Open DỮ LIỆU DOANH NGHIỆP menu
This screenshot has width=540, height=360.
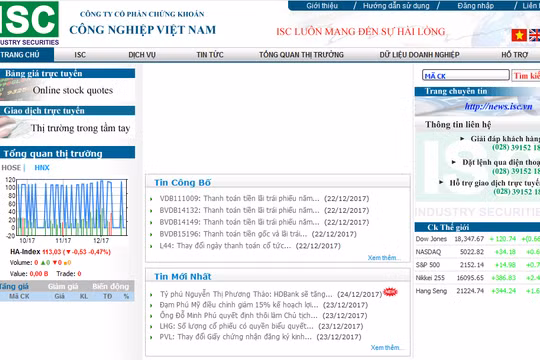[x=419, y=55]
